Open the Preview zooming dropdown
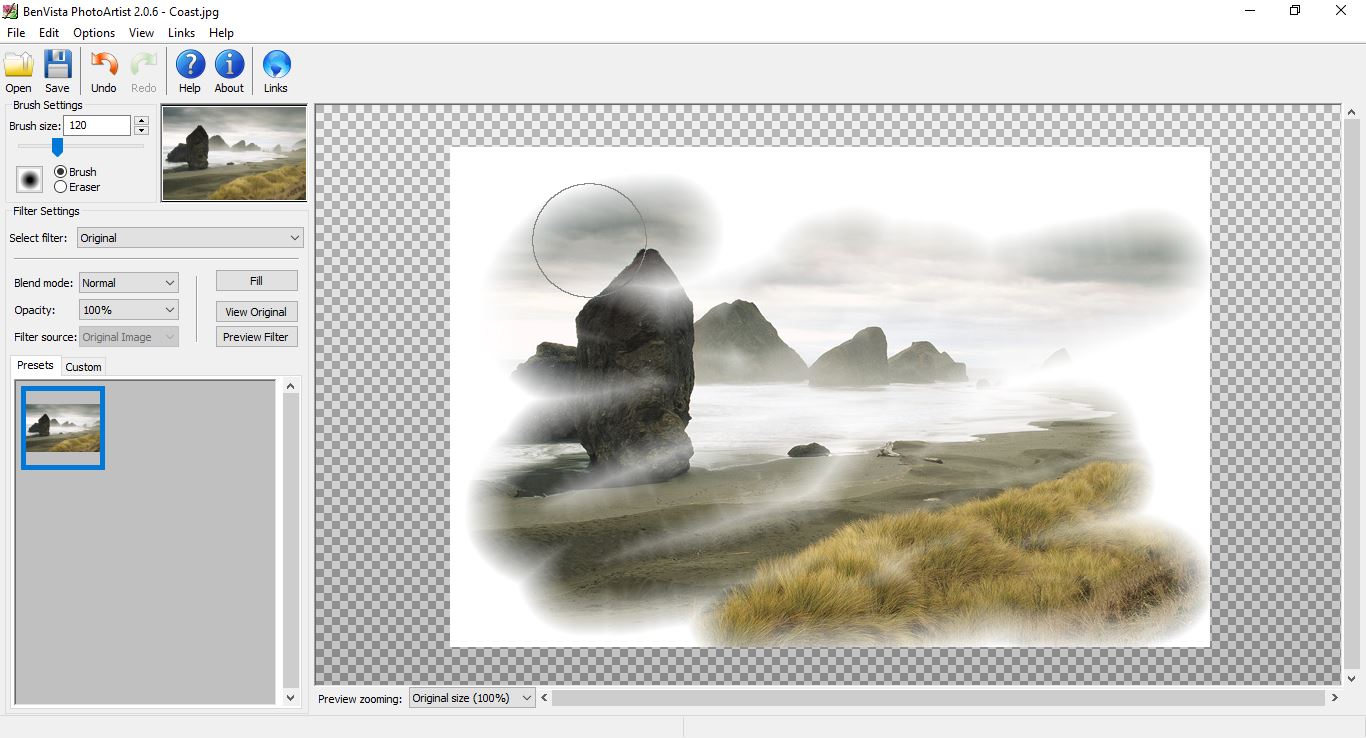The width and height of the screenshot is (1366, 738). 472,698
